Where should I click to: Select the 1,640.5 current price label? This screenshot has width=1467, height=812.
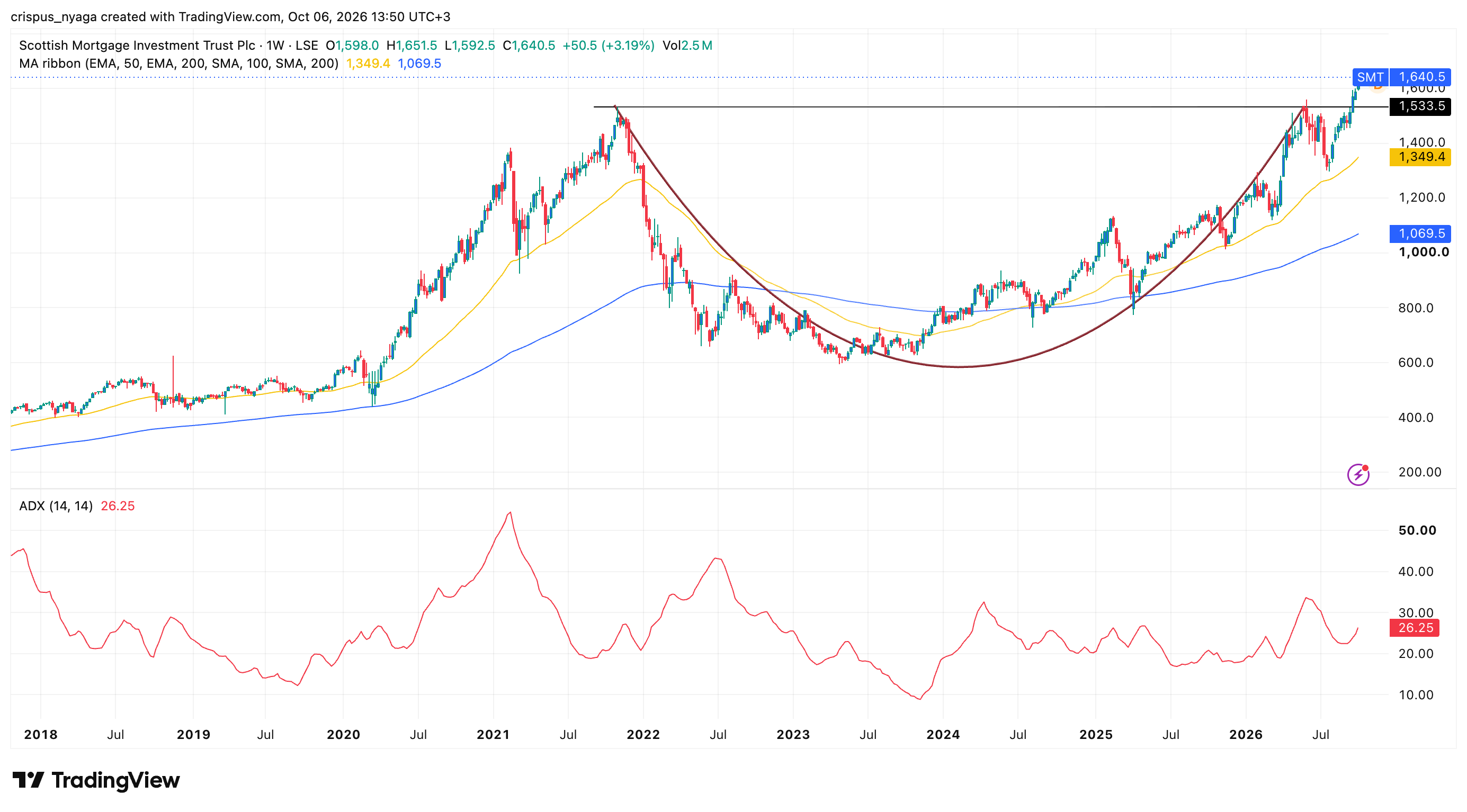point(1420,77)
